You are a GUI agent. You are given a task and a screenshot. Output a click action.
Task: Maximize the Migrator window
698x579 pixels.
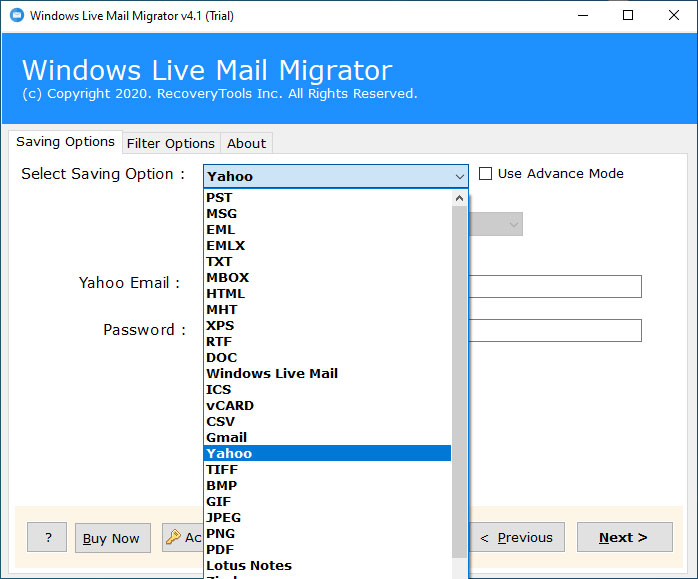pyautogui.click(x=628, y=16)
